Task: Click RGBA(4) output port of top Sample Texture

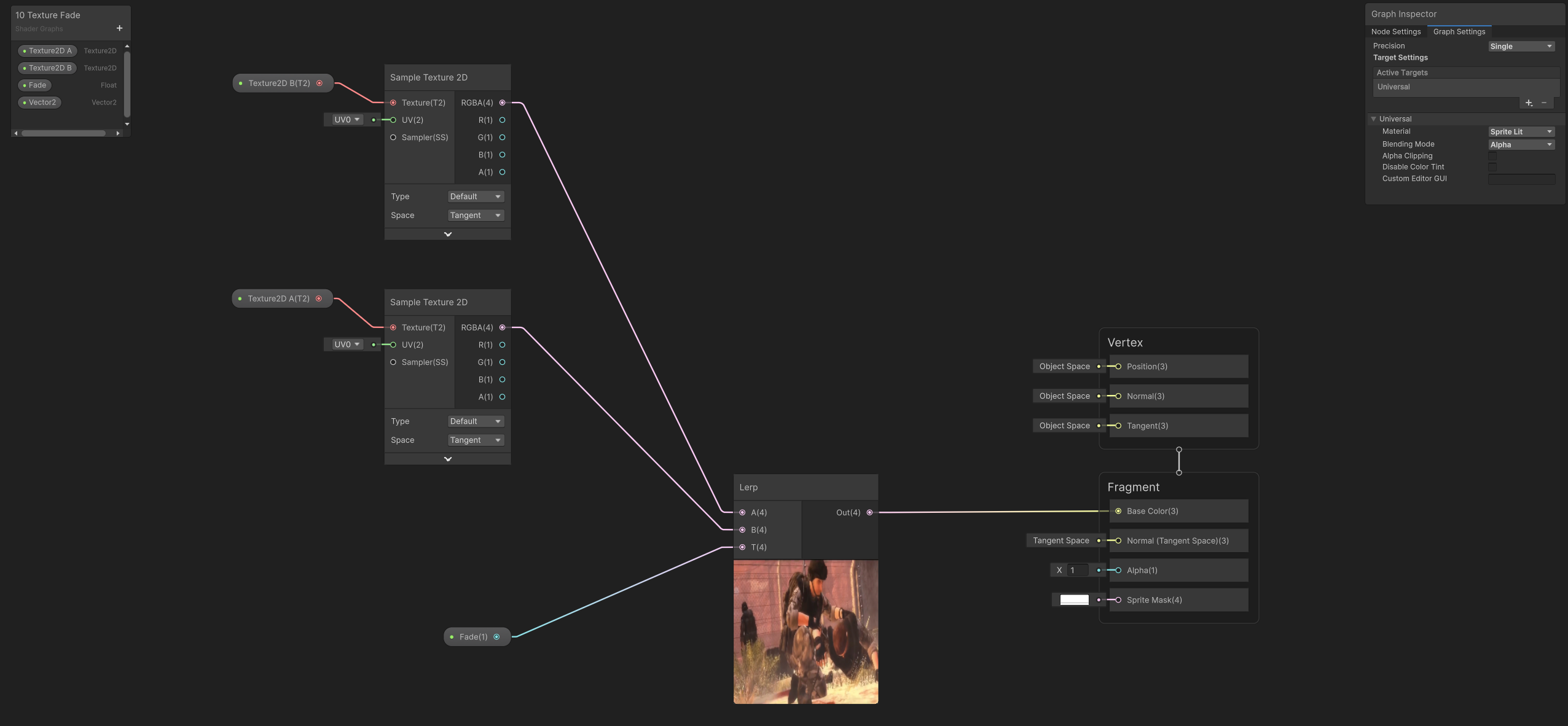Action: click(502, 103)
